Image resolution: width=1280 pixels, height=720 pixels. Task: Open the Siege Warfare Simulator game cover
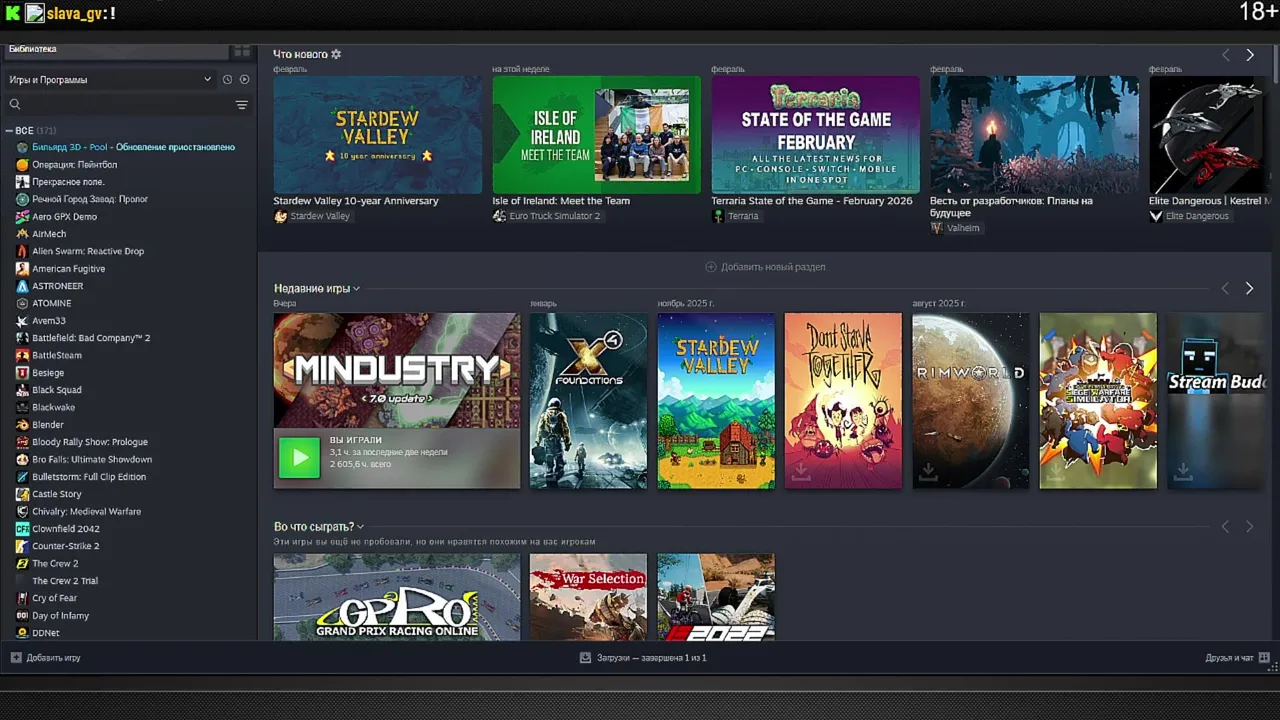(x=1098, y=401)
